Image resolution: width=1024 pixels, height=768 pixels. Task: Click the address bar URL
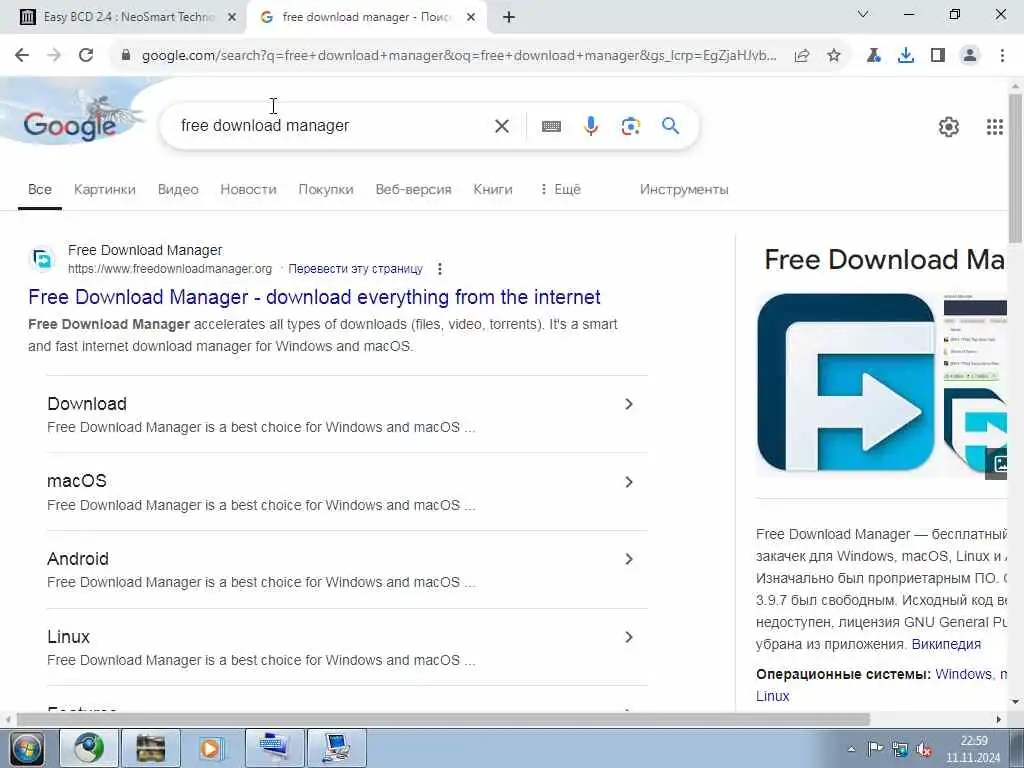click(458, 56)
